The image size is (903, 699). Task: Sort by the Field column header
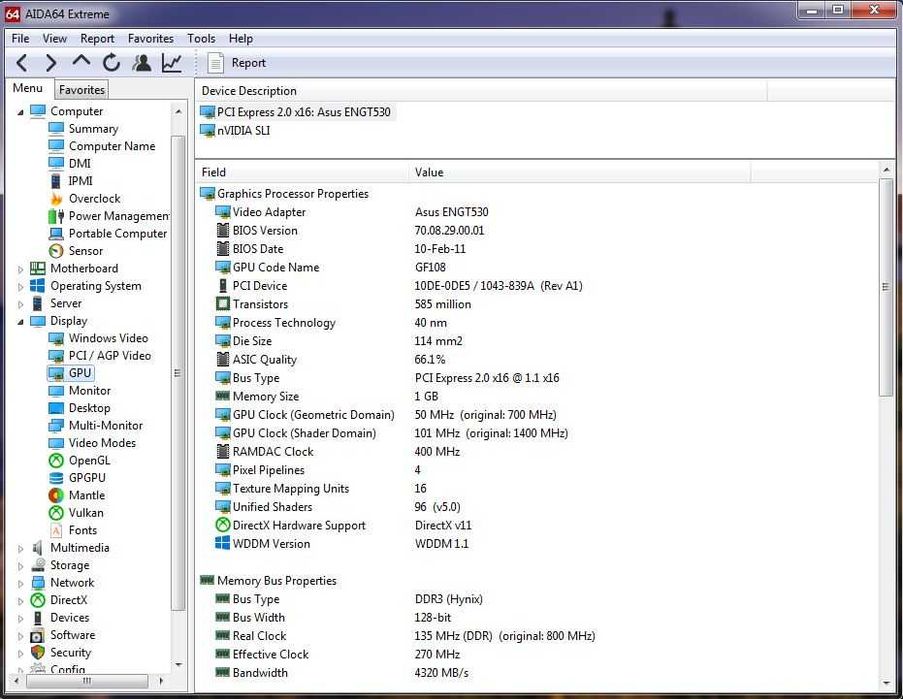click(301, 172)
